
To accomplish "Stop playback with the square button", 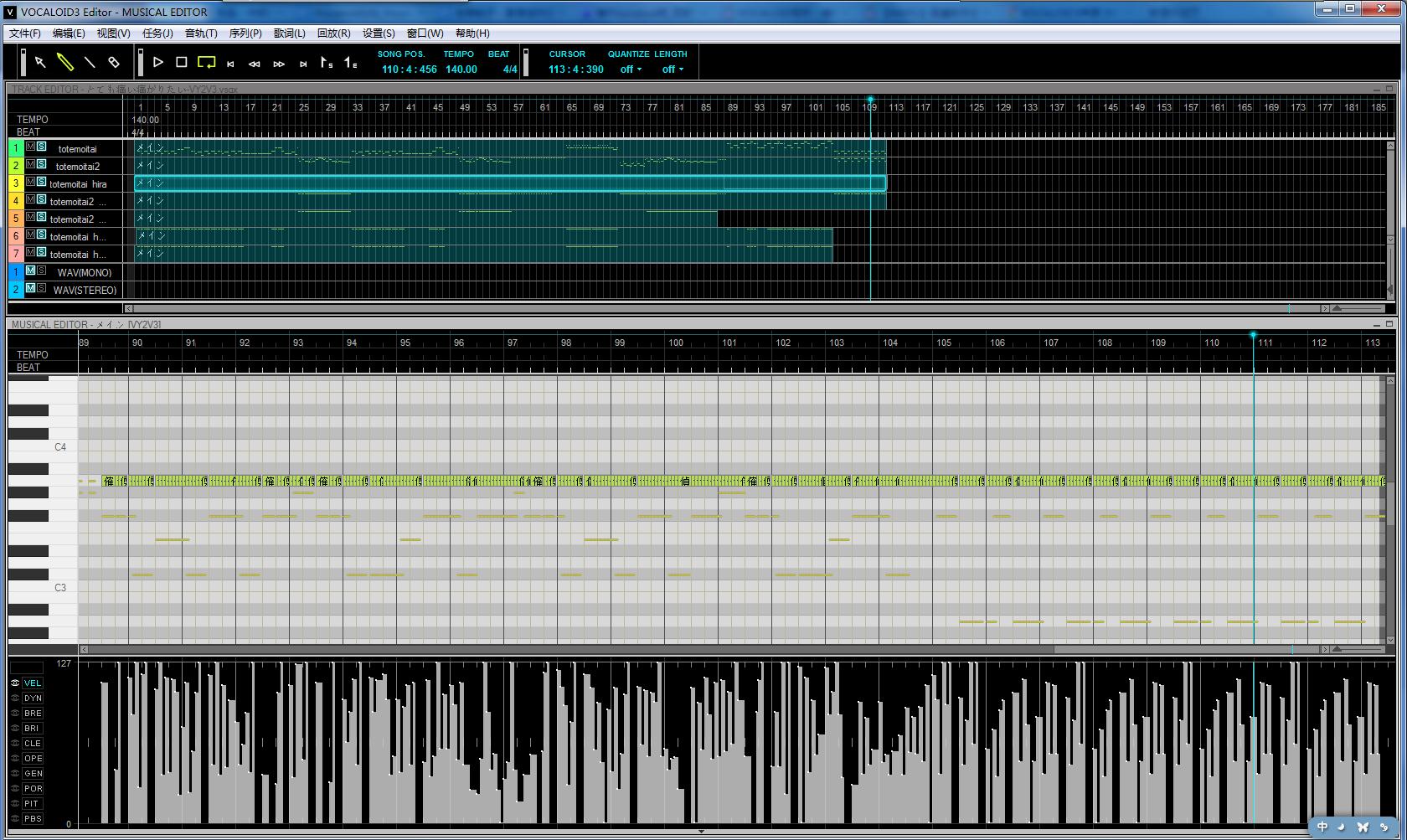I will (182, 63).
